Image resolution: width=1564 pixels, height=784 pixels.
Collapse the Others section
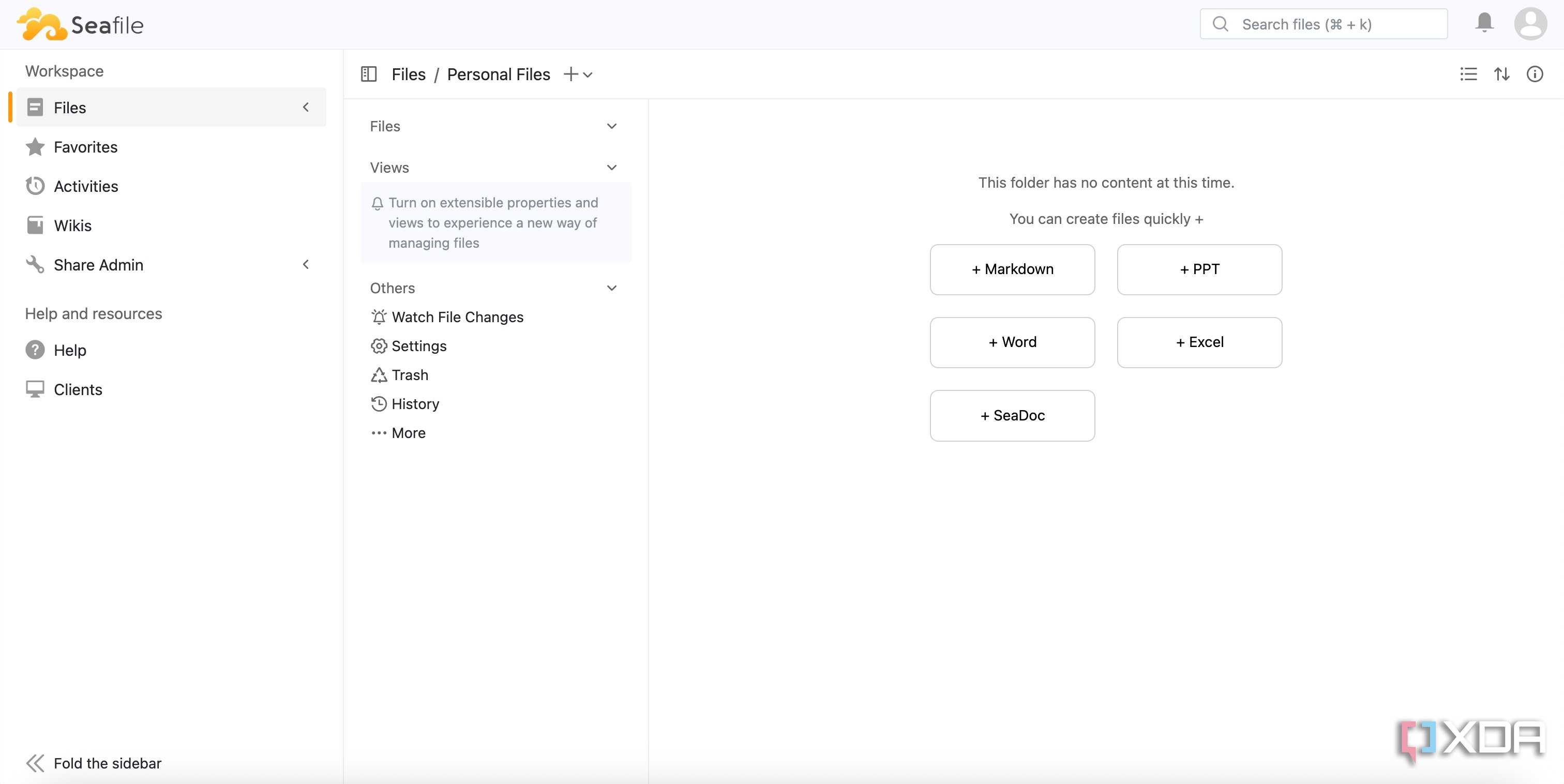click(x=611, y=288)
